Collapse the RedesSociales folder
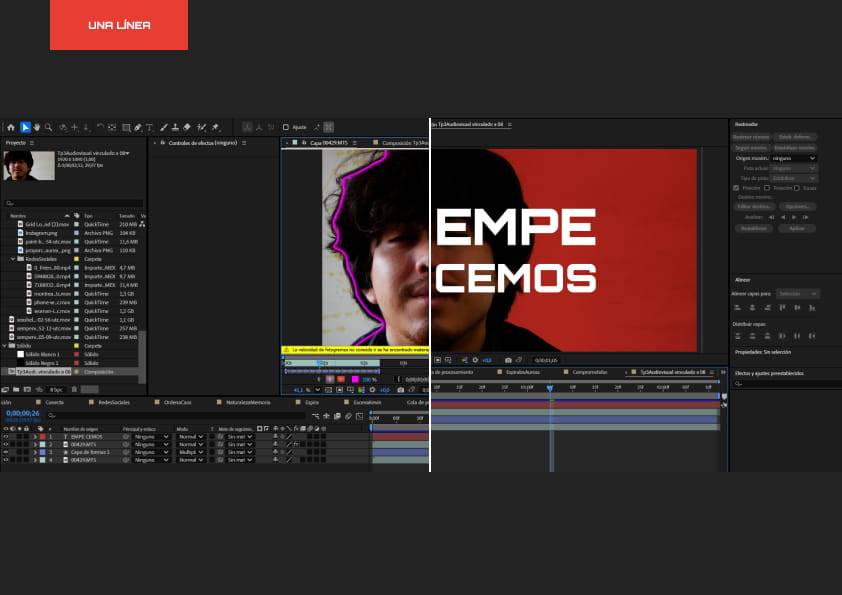The width and height of the screenshot is (842, 595). pyautogui.click(x=13, y=259)
